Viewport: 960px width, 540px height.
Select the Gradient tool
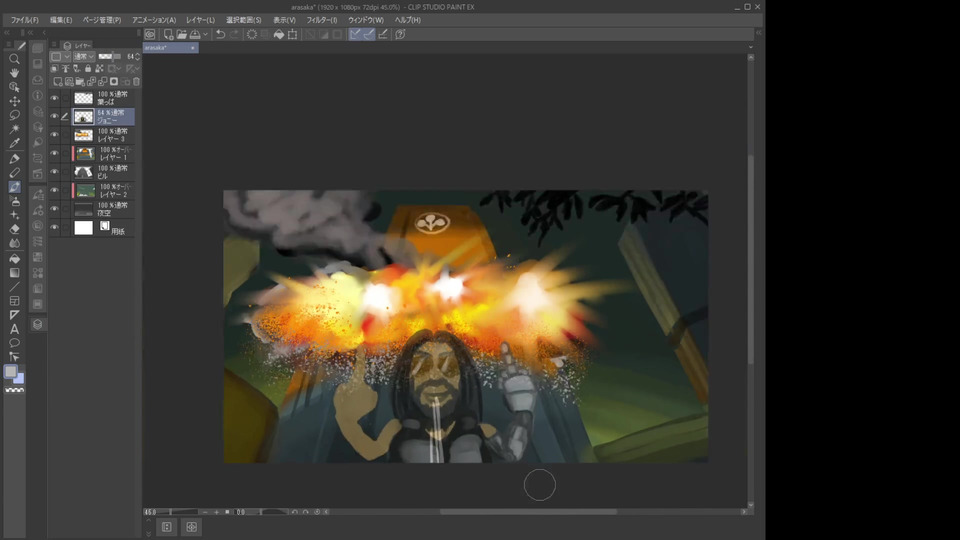click(x=14, y=272)
